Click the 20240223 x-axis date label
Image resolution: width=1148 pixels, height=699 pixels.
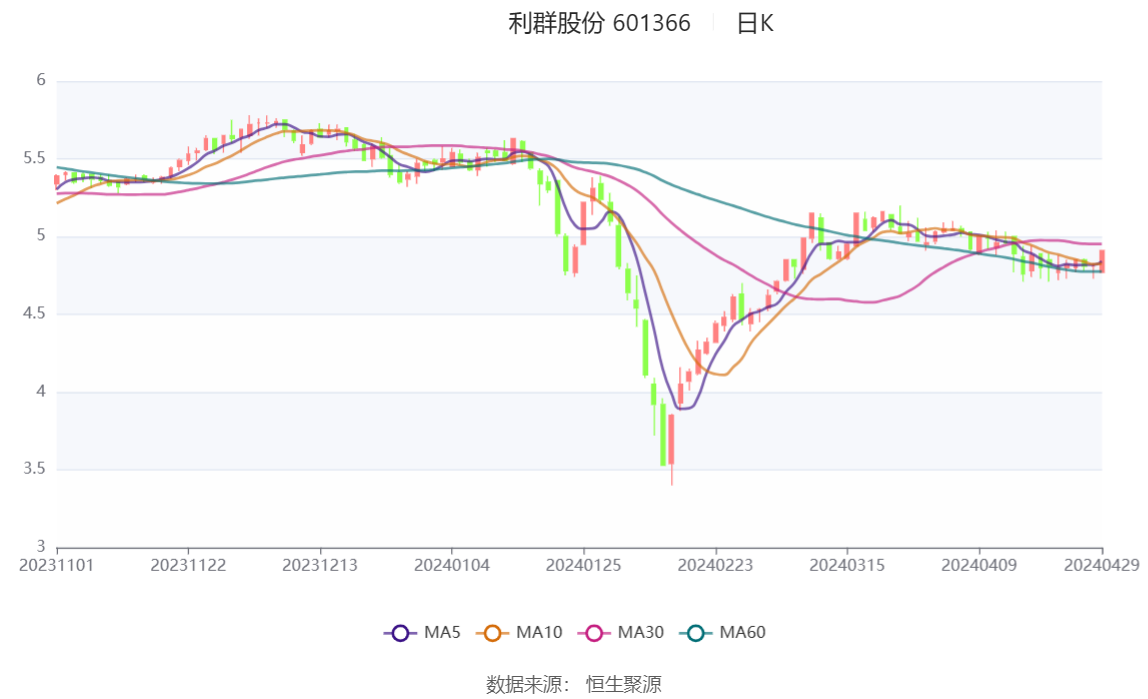coord(715,566)
